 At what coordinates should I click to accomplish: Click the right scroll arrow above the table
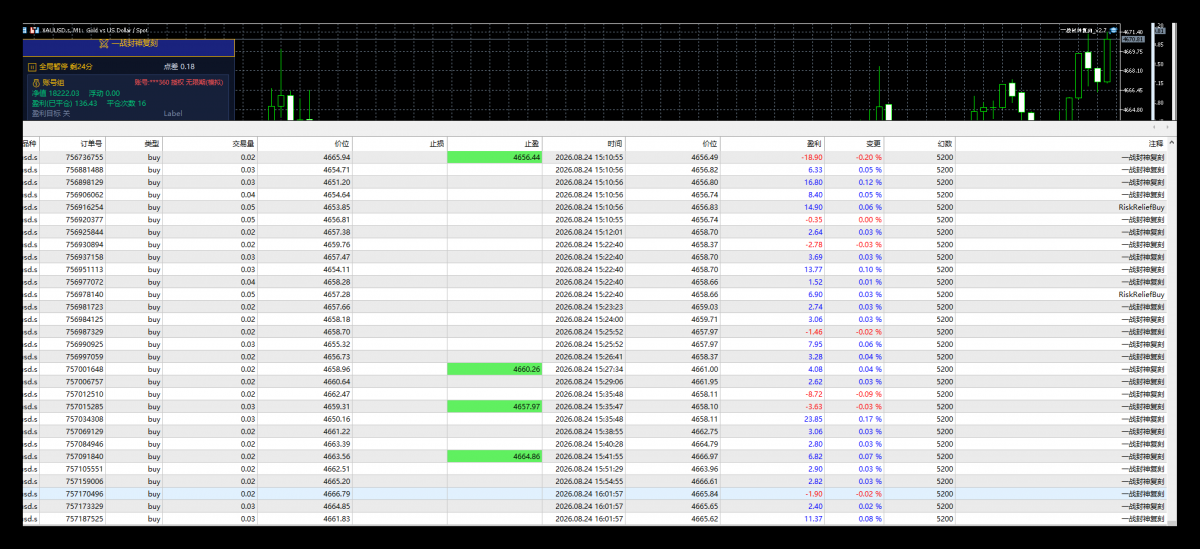1166,127
